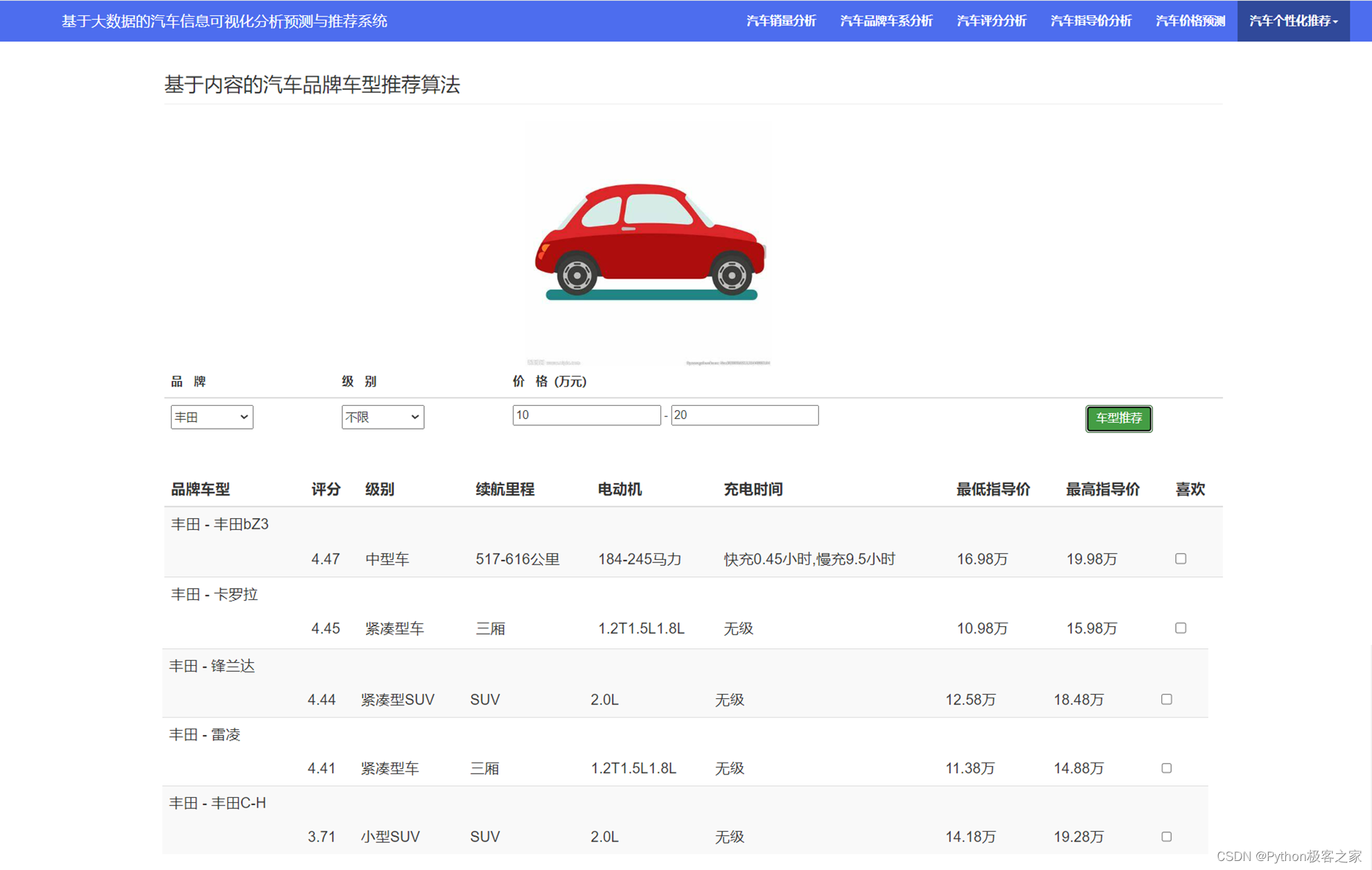This screenshot has height=870, width=1372.
Task: Click the 丰田 - 卡罗拉 row title
Action: tap(214, 594)
